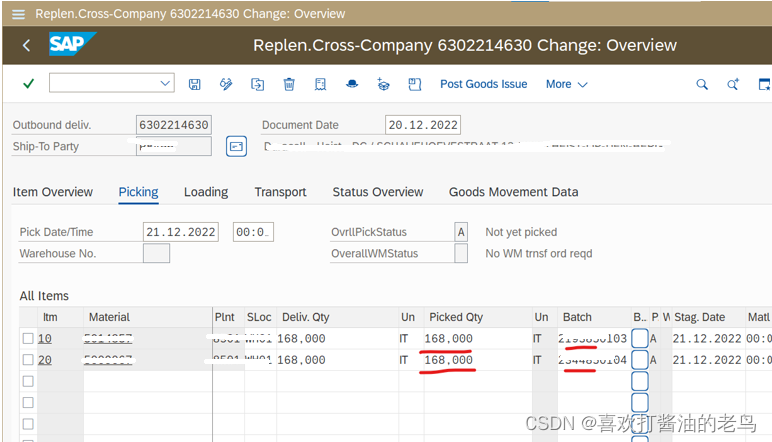Click the Ship-To Party input field
The image size is (772, 442).
174,146
